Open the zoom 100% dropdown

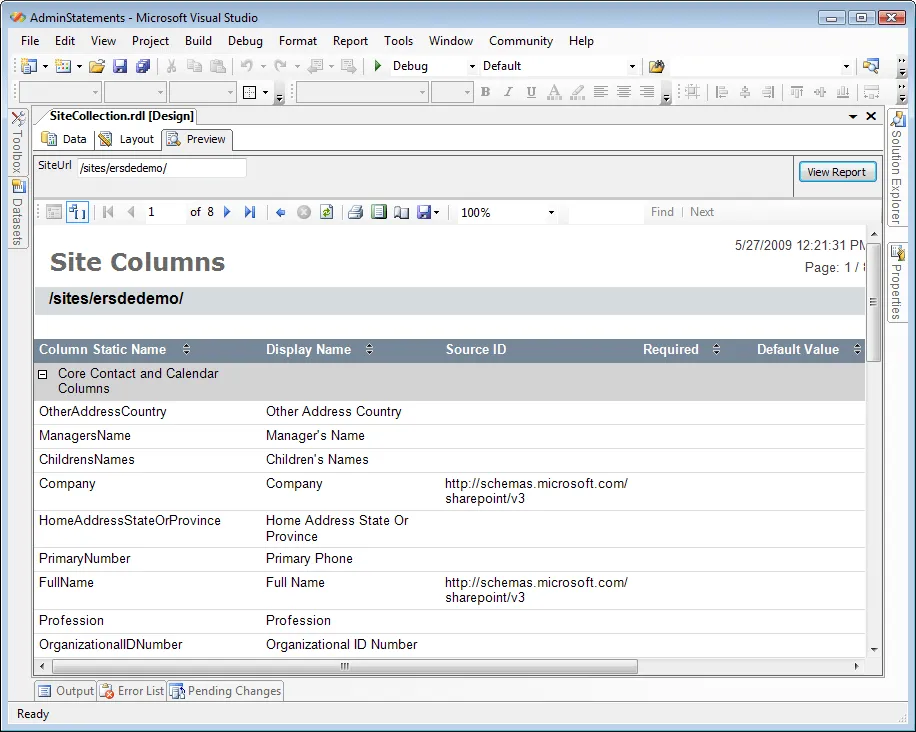[551, 213]
